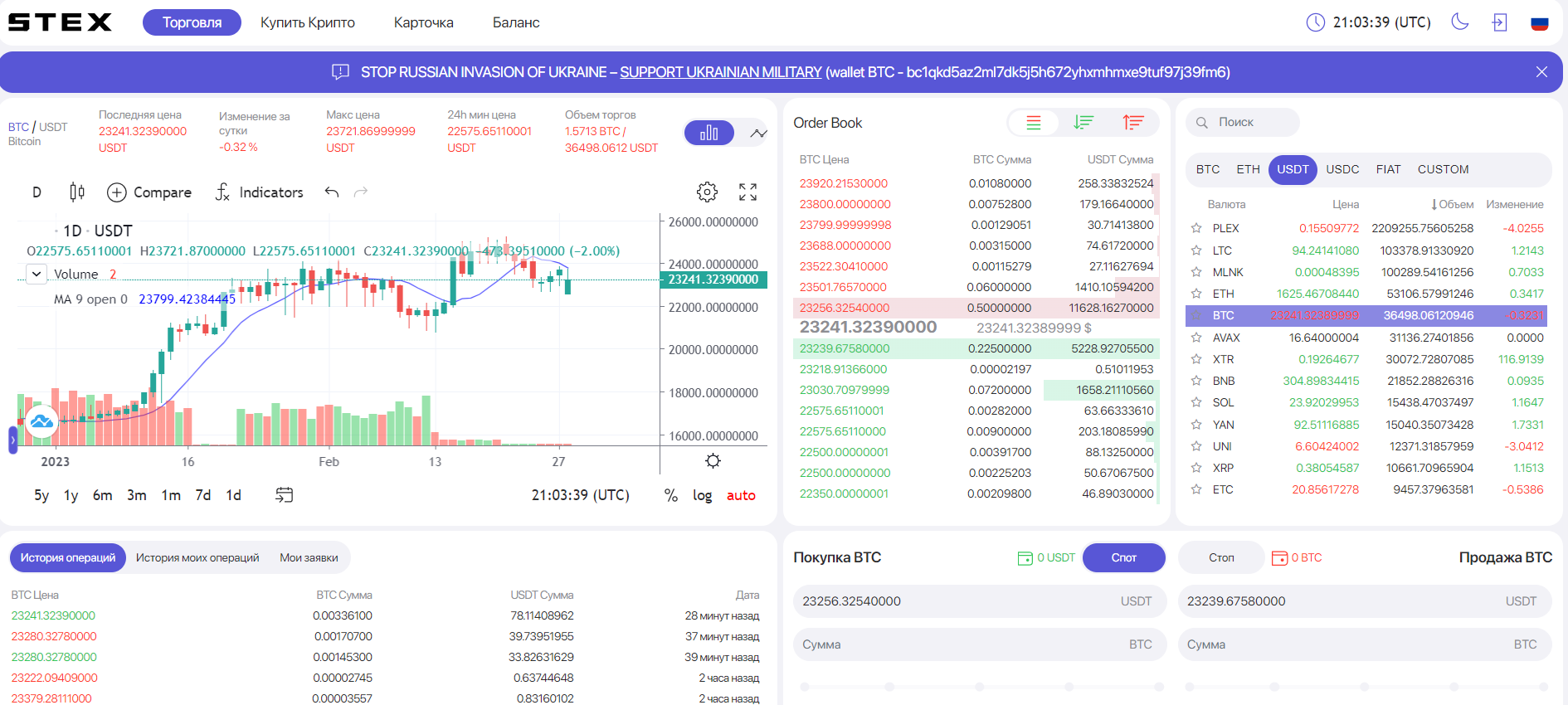Favorite the LTC pair star
This screenshot has height=705, width=1568.
click(1196, 250)
